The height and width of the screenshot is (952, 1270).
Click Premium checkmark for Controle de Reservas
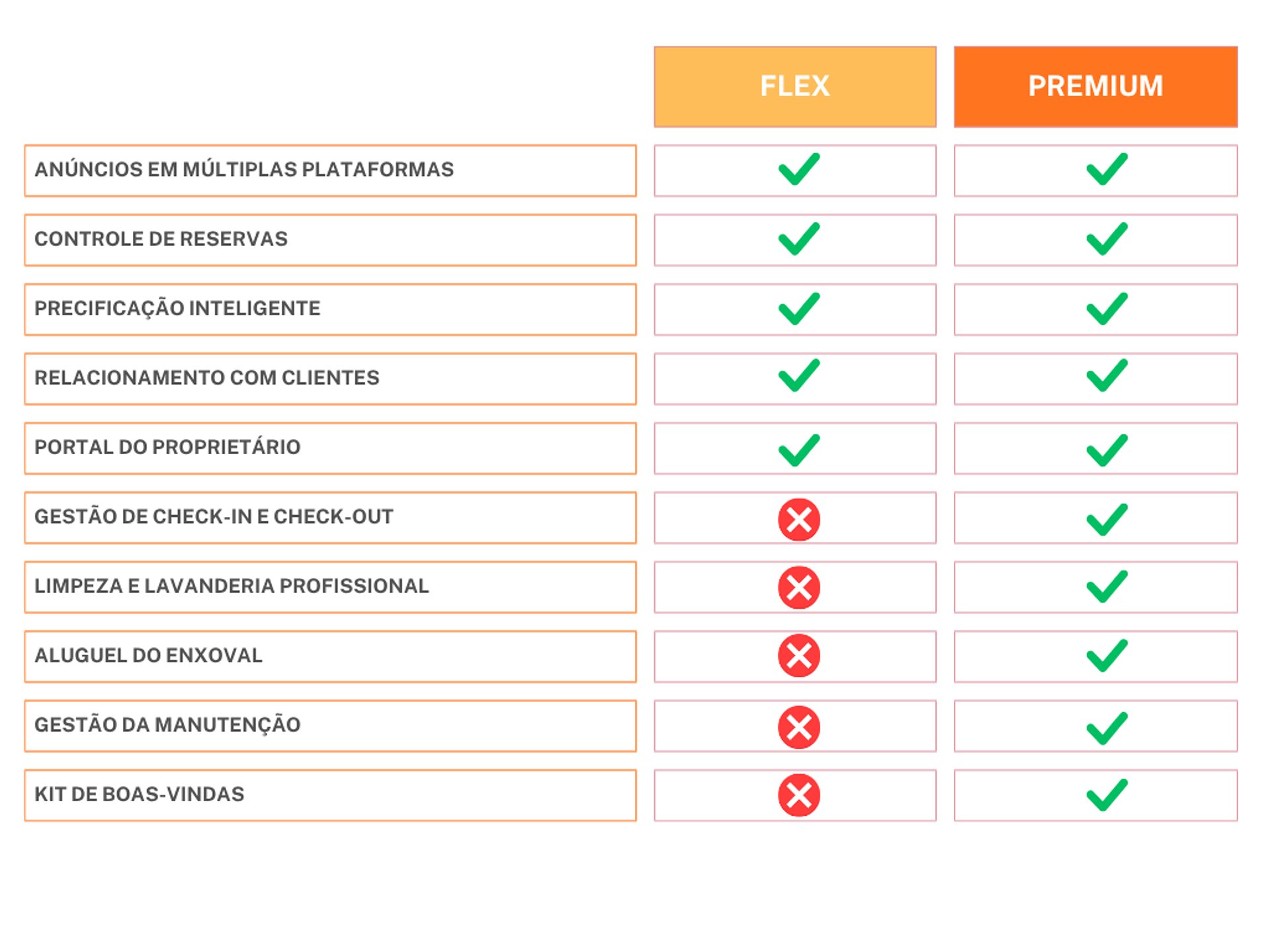tap(1107, 239)
